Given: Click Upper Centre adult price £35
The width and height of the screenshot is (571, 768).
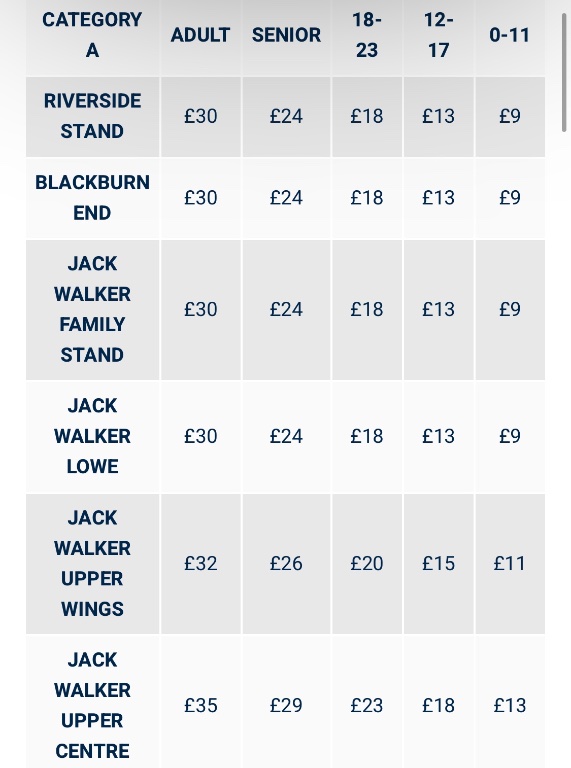Looking at the screenshot, I should pos(200,705).
